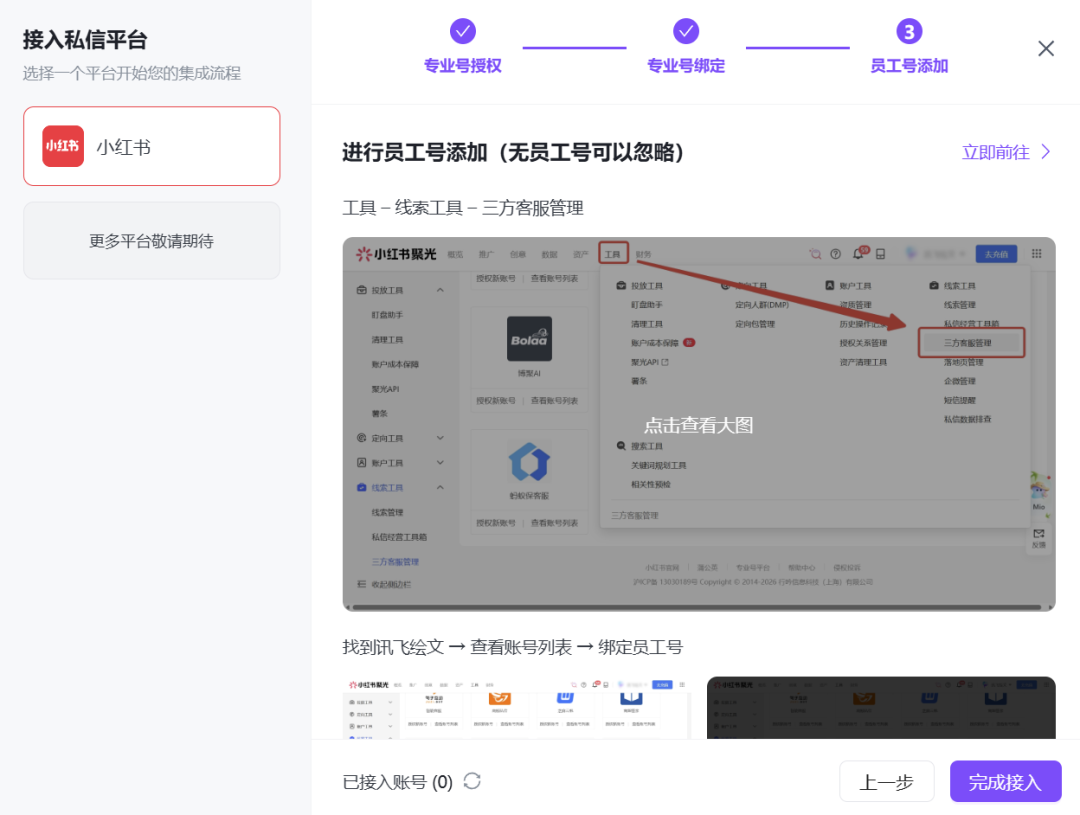Click the 进行员工号添加 heading

click(x=514, y=152)
